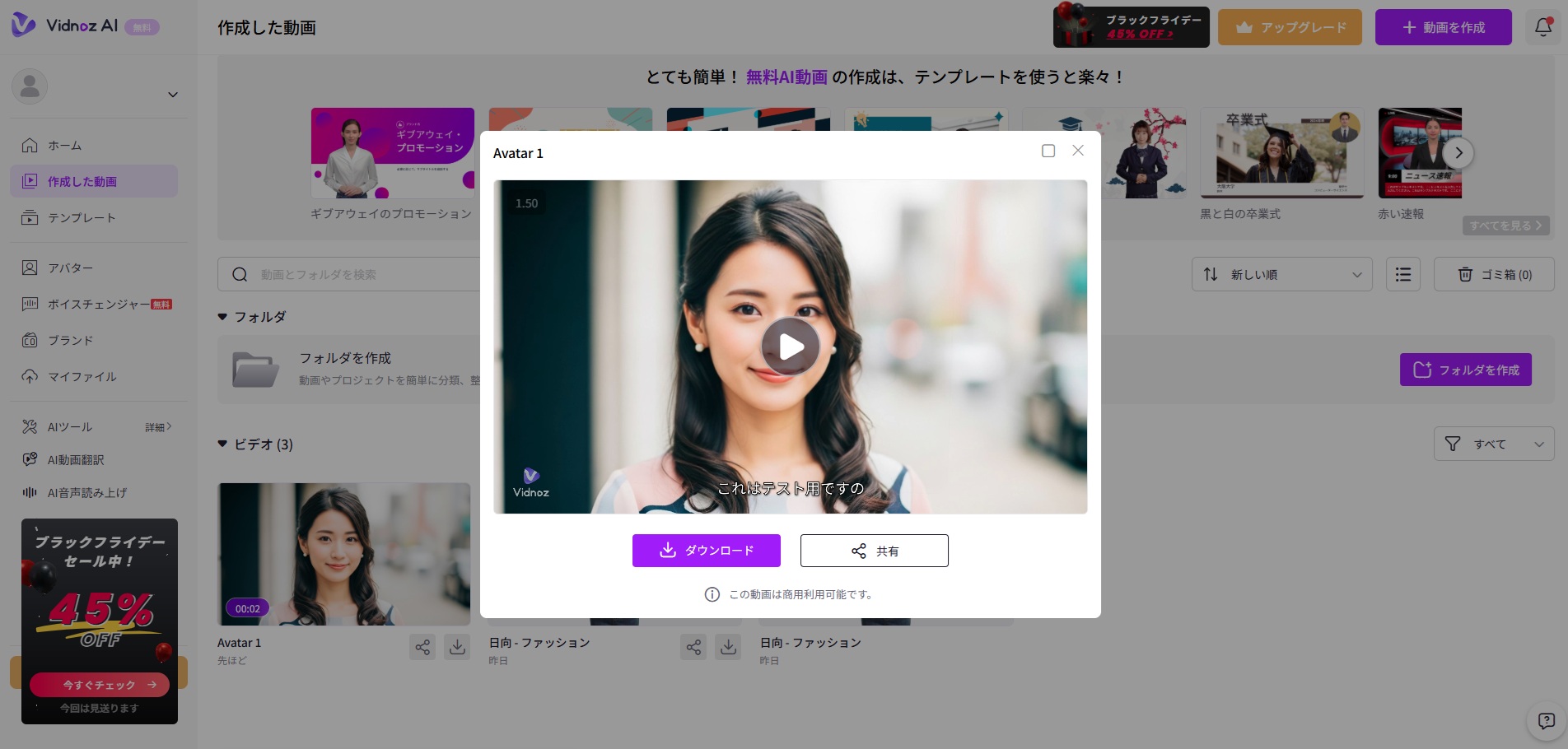Collapse the ビデオ (3) section
This screenshot has height=749, width=1568.
click(222, 444)
